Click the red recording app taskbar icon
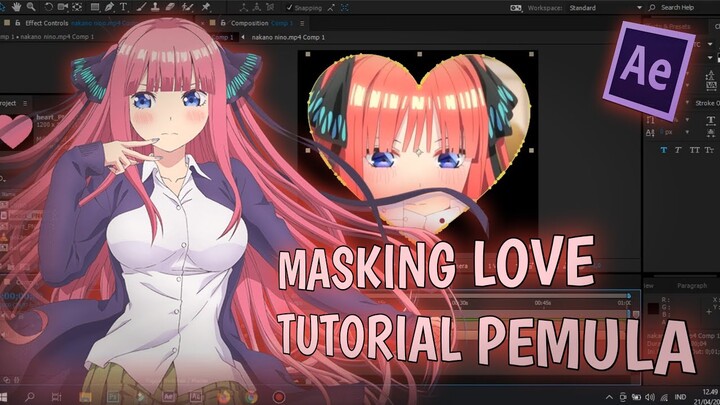720x405 pixels. pyautogui.click(x=279, y=397)
